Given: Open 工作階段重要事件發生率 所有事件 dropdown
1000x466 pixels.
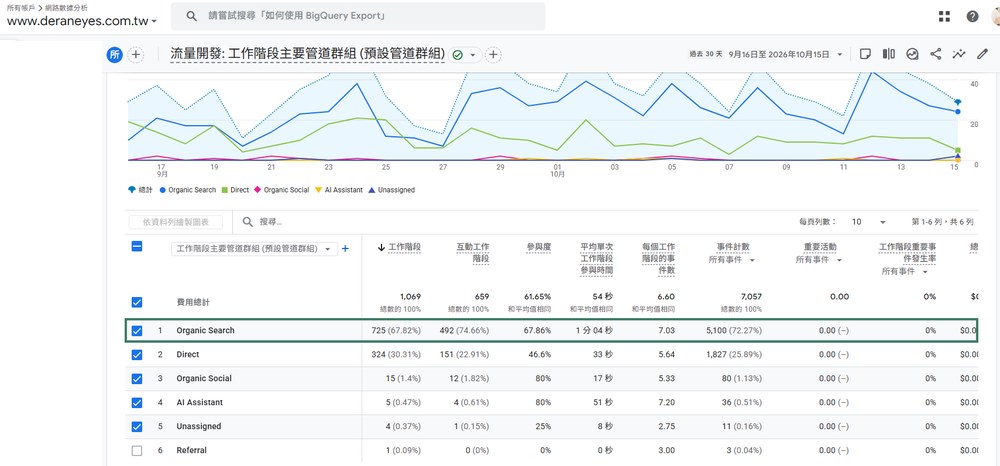Looking at the screenshot, I should coord(905,272).
